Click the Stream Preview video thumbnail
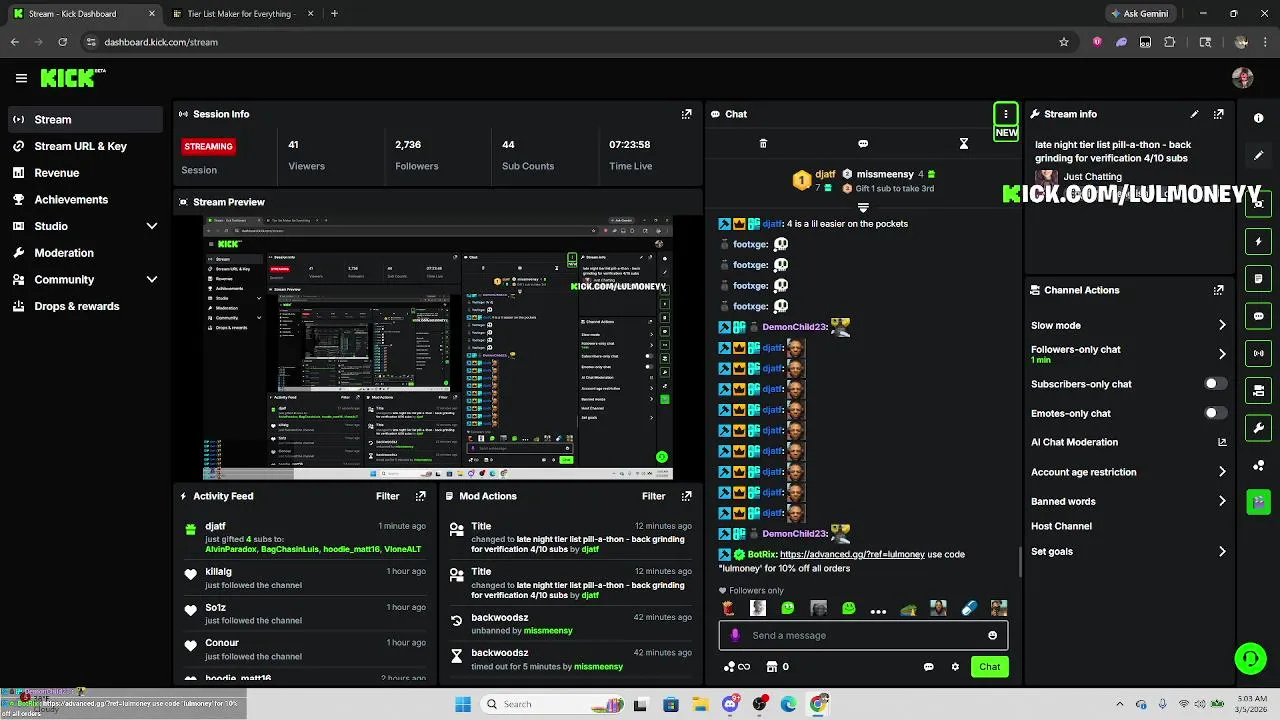The height and width of the screenshot is (720, 1280). coord(437,347)
